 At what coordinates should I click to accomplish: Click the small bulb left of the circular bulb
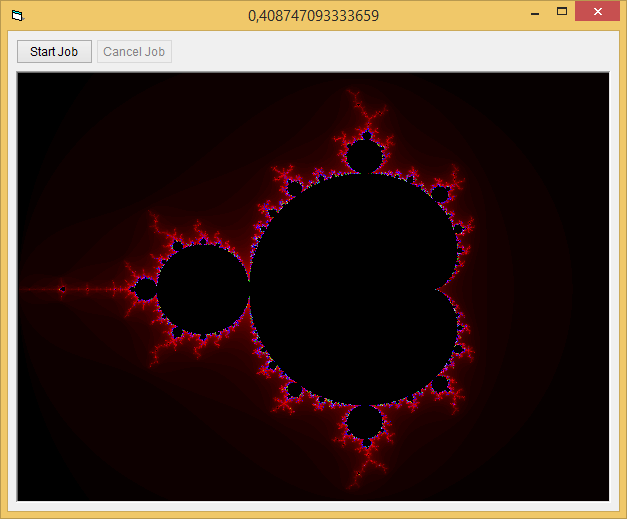click(144, 290)
